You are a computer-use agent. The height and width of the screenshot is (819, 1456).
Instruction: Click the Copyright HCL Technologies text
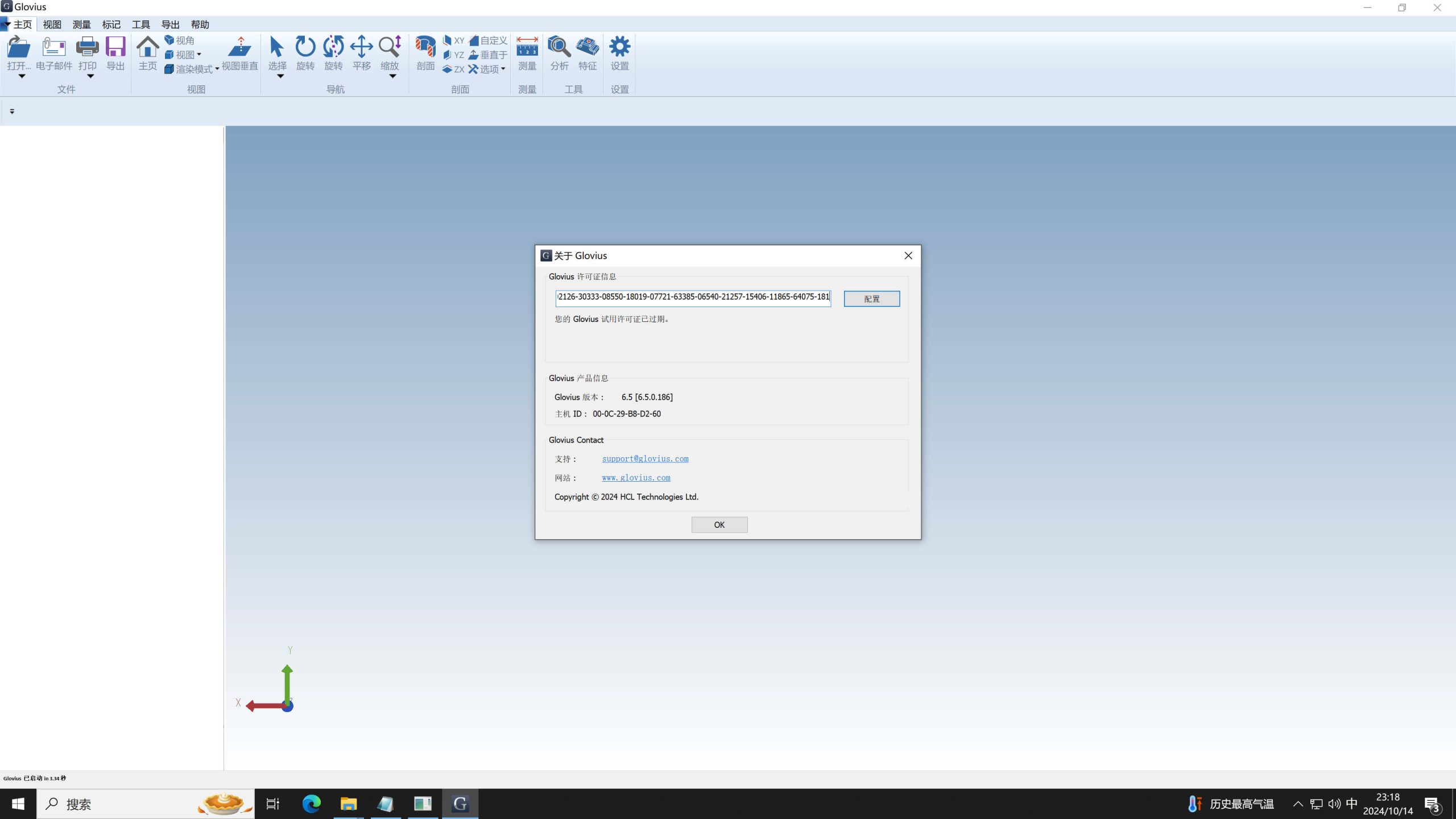pyautogui.click(x=626, y=497)
